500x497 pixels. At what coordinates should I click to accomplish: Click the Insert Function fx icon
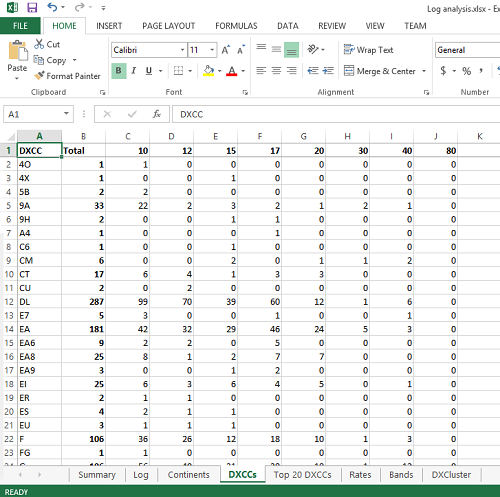pos(157,114)
